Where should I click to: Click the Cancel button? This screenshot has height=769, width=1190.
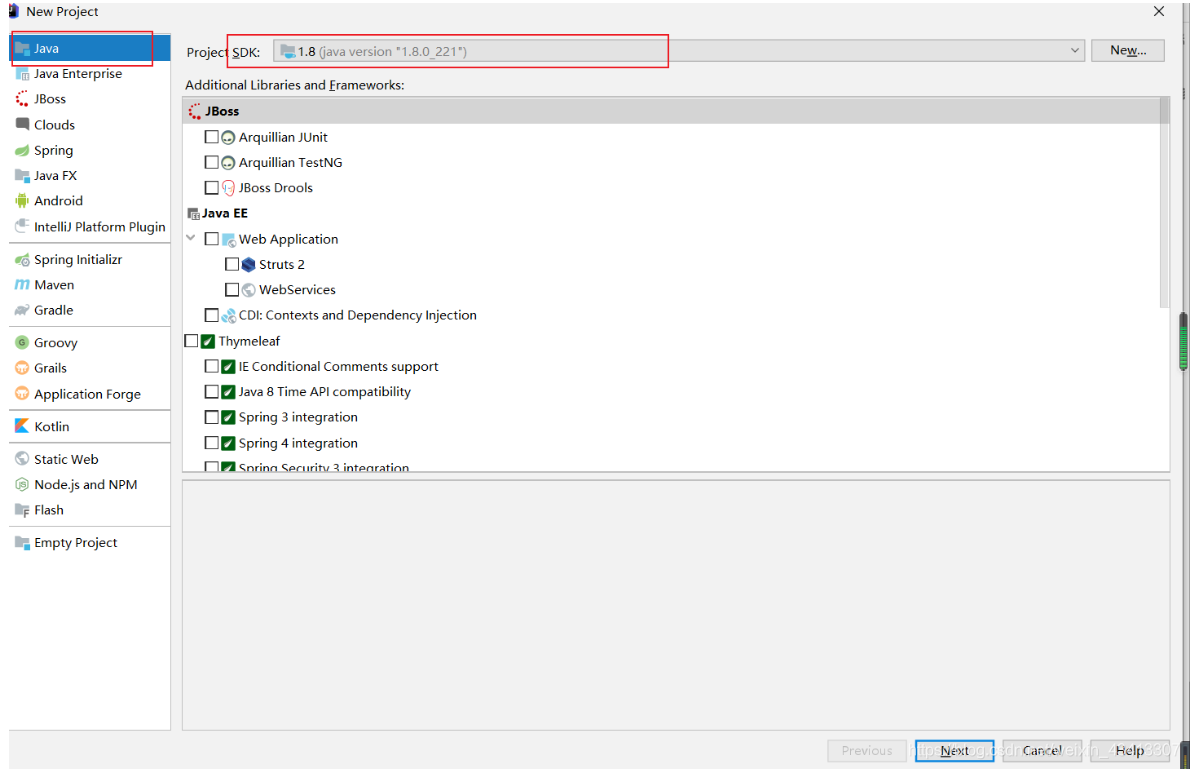(1042, 751)
